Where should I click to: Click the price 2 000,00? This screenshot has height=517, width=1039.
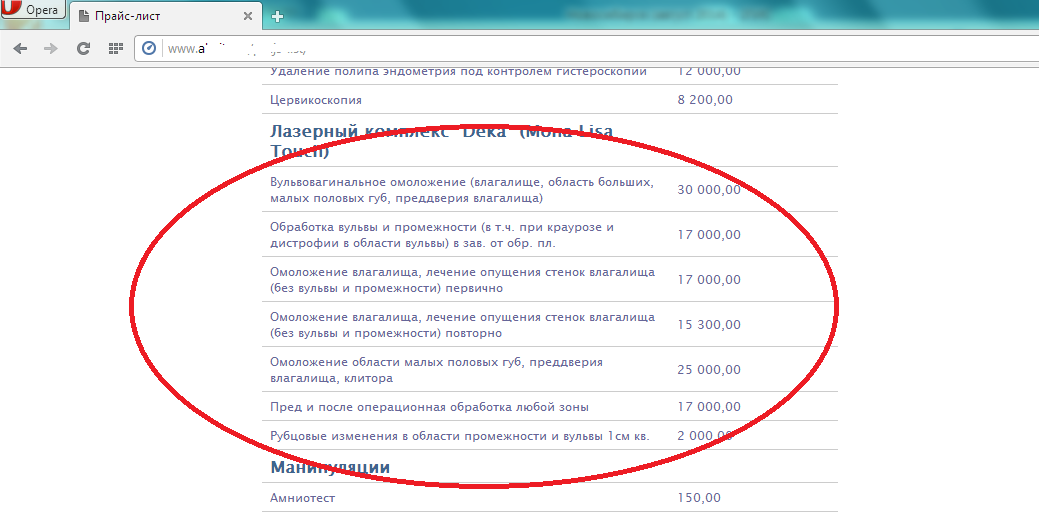705,435
